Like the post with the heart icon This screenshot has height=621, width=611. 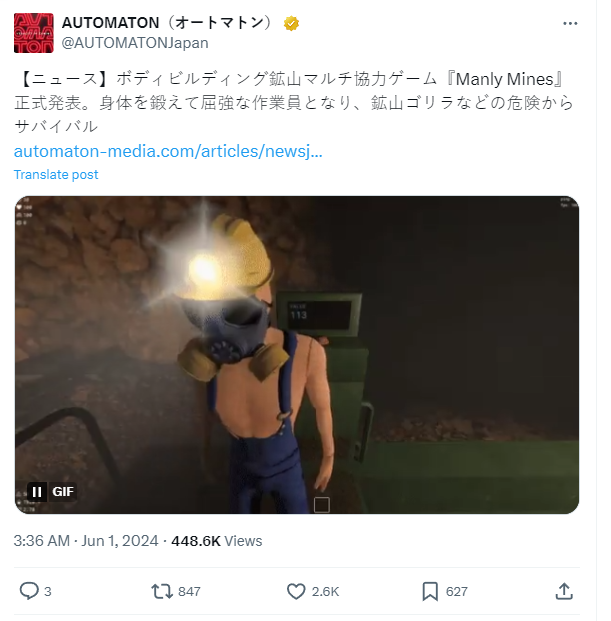(296, 591)
